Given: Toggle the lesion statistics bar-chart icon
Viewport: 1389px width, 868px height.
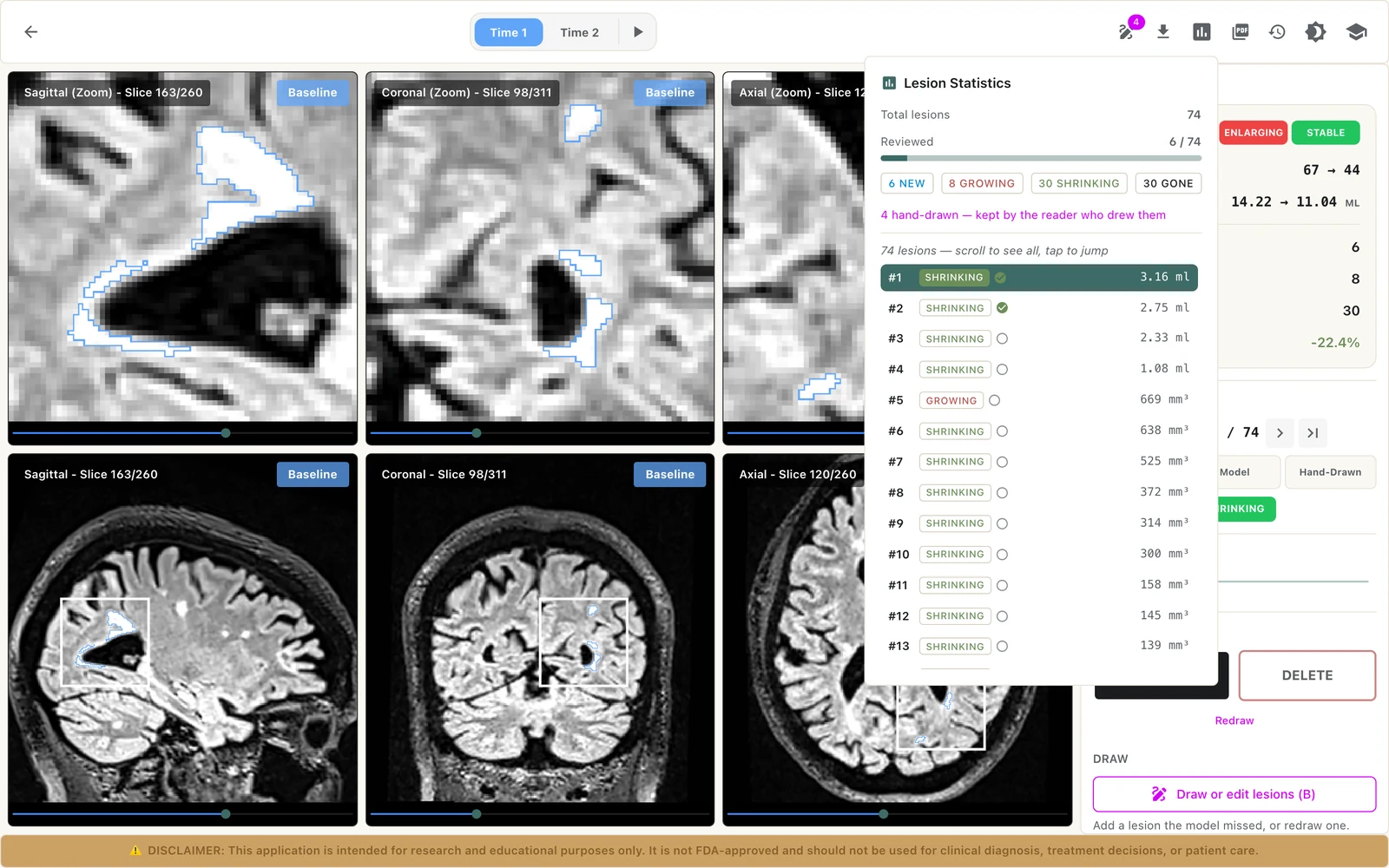Looking at the screenshot, I should [1201, 32].
